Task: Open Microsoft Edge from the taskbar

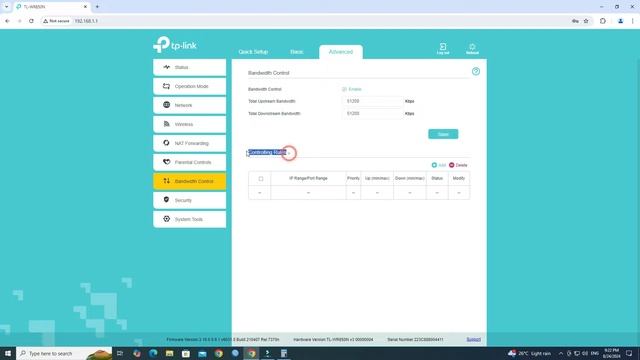Action: coord(153,353)
